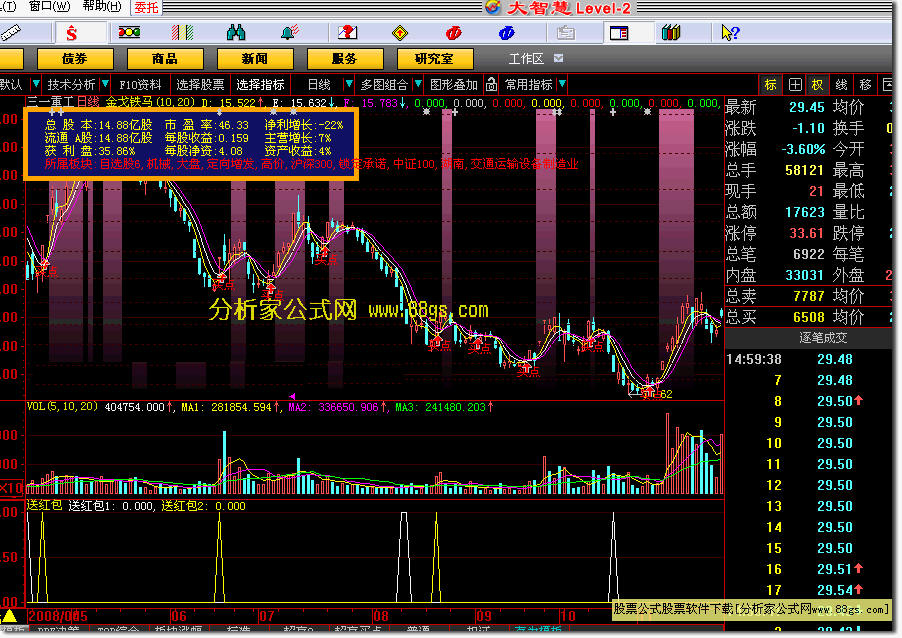Click the colored striped bars icon
The image size is (902, 638).
pyautogui.click(x=182, y=32)
